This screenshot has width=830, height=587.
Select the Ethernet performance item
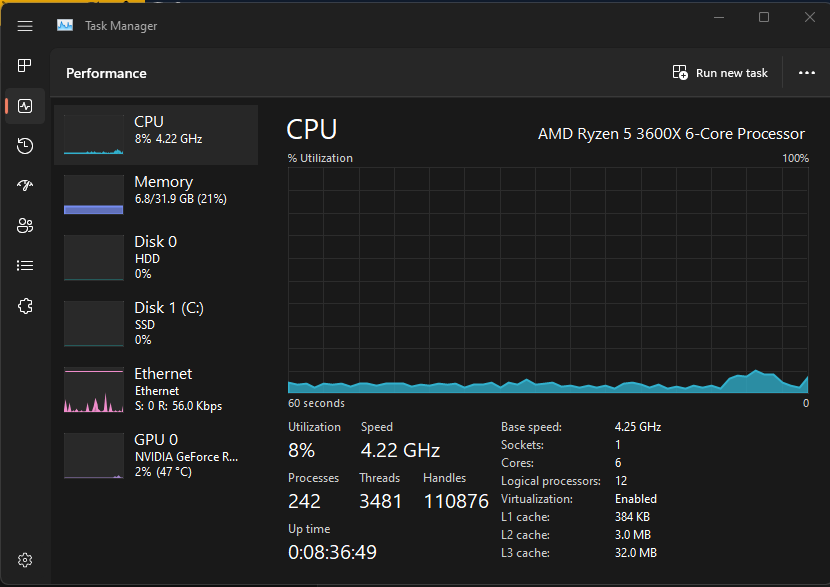pyautogui.click(x=156, y=389)
